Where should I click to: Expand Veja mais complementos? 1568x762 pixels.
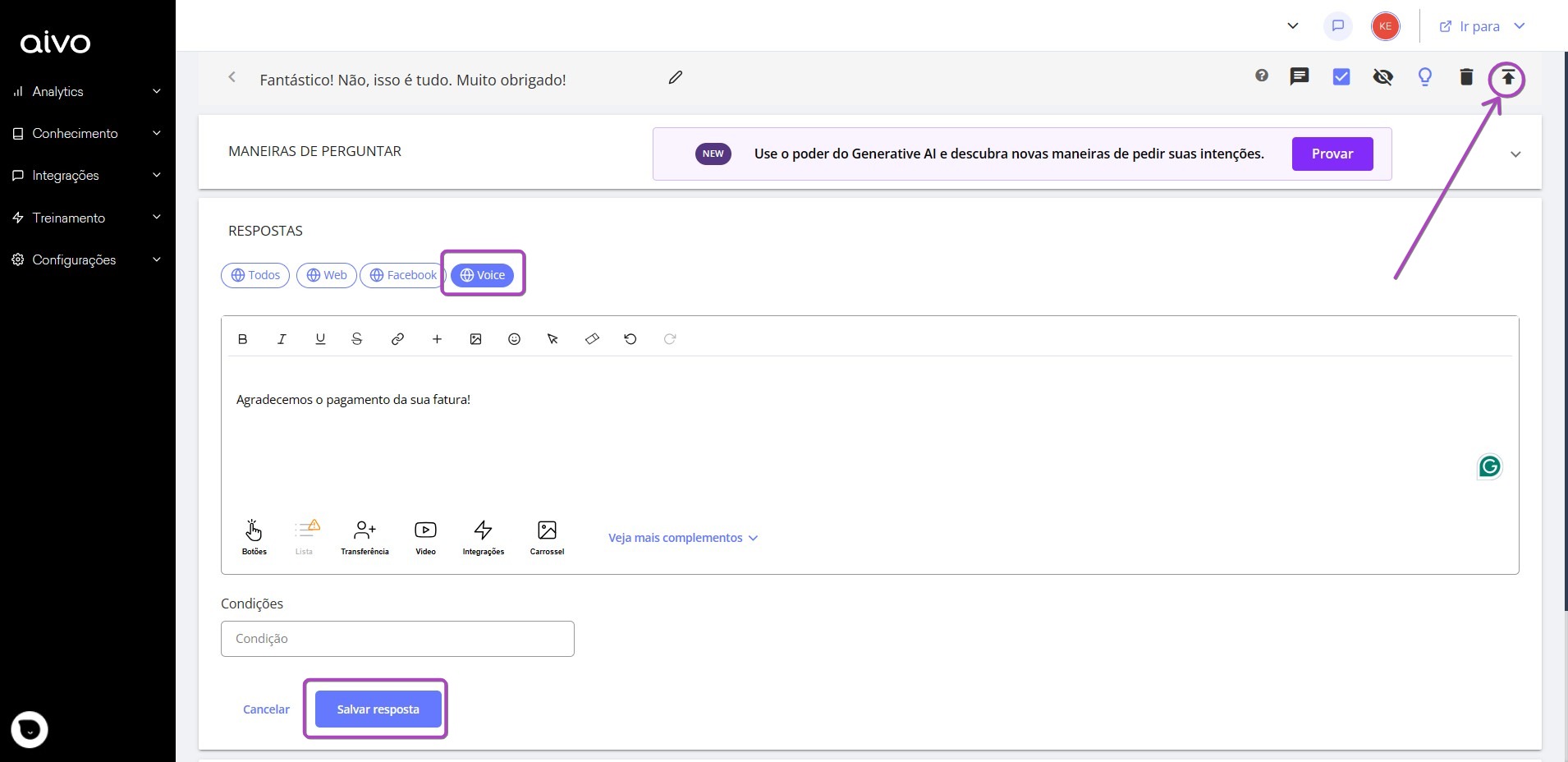point(683,538)
